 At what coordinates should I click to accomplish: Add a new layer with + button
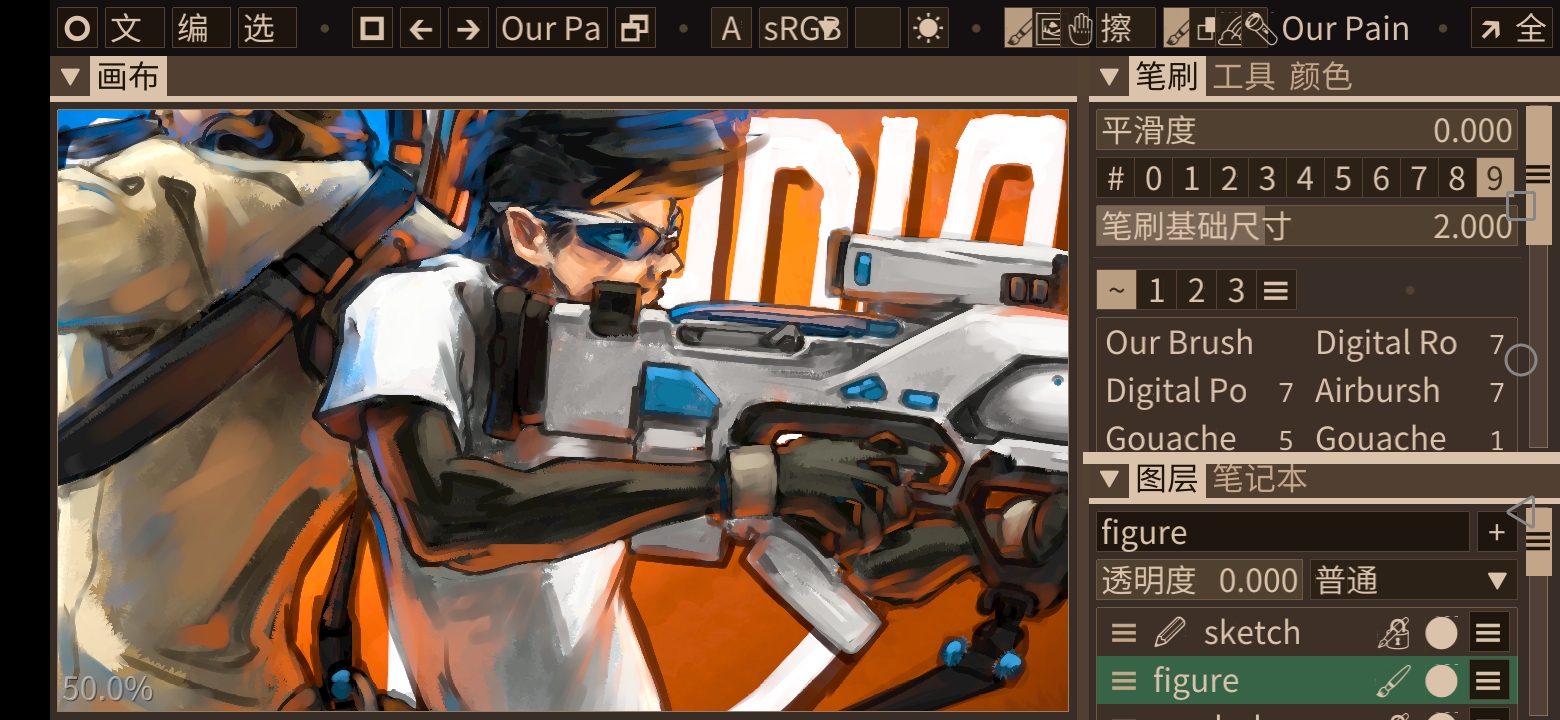1497,532
